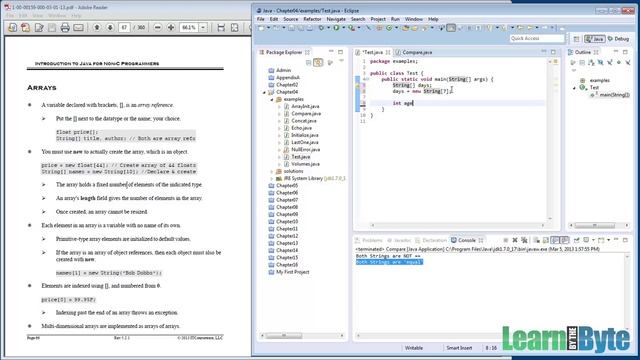Click the Eclipse Run green play icon

click(336, 28)
